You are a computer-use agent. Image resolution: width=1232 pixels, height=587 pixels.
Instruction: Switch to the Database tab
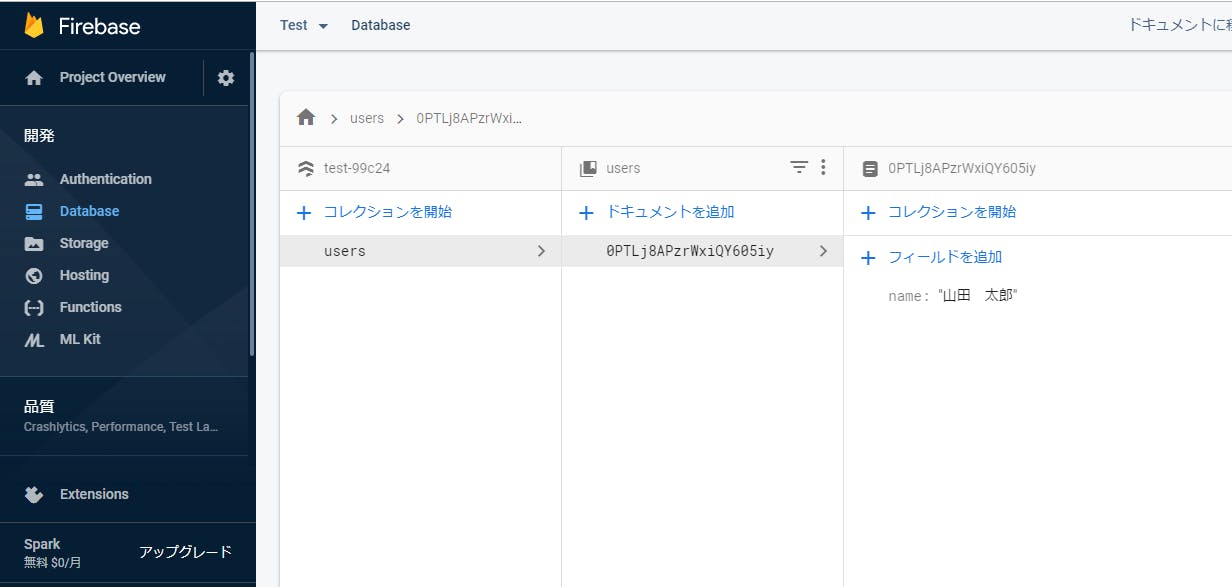coord(380,25)
